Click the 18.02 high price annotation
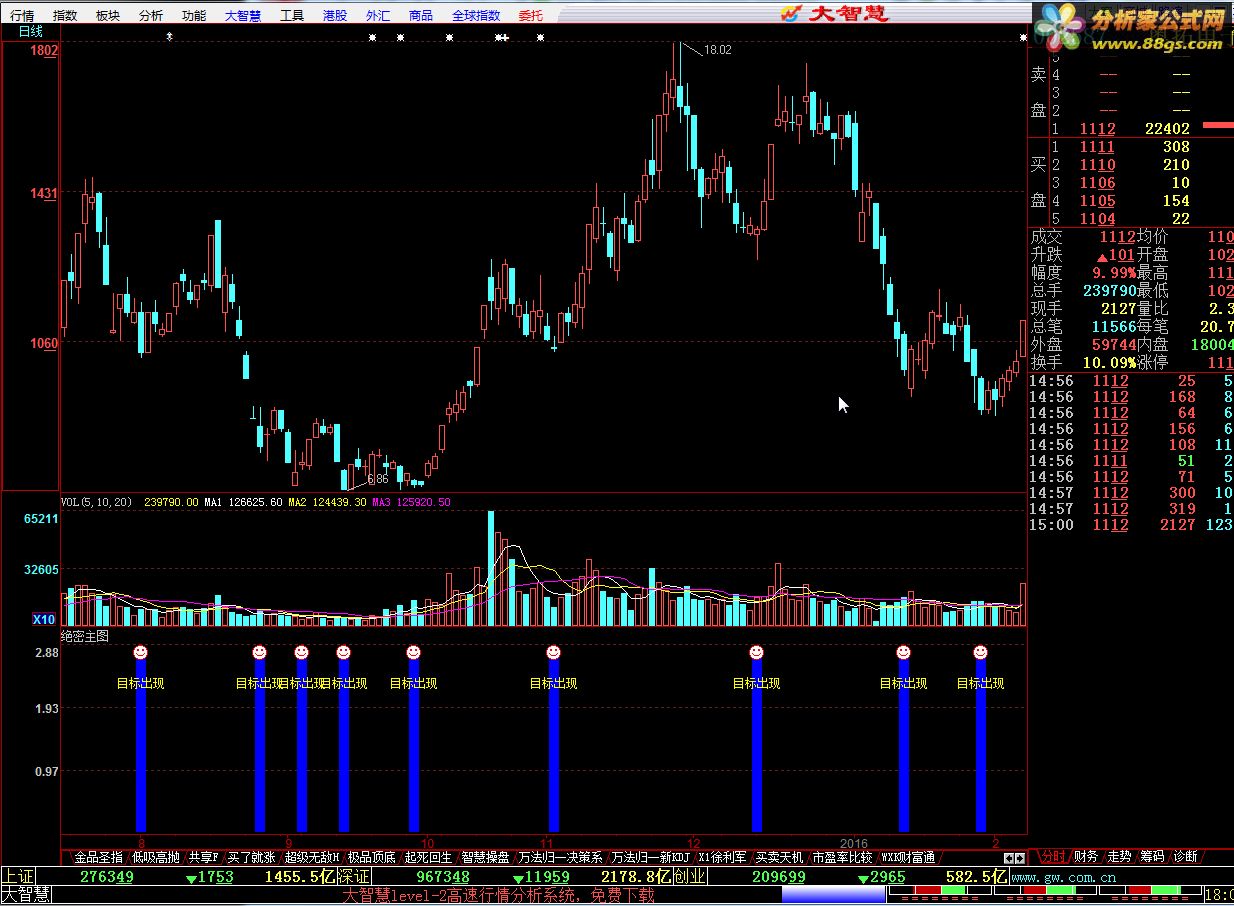The height and width of the screenshot is (906, 1234). click(718, 49)
